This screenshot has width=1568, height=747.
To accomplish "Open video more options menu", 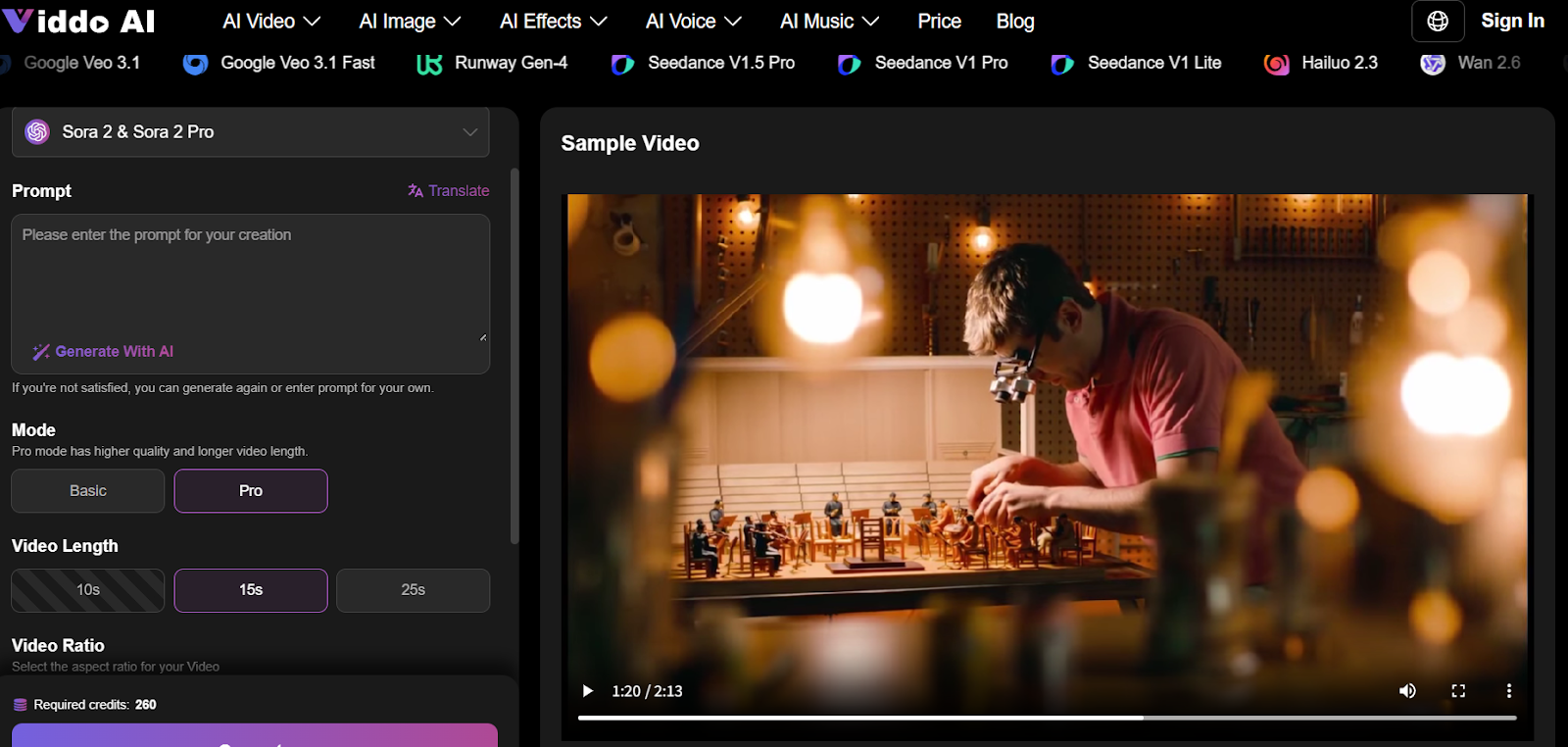I will 1508,691.
